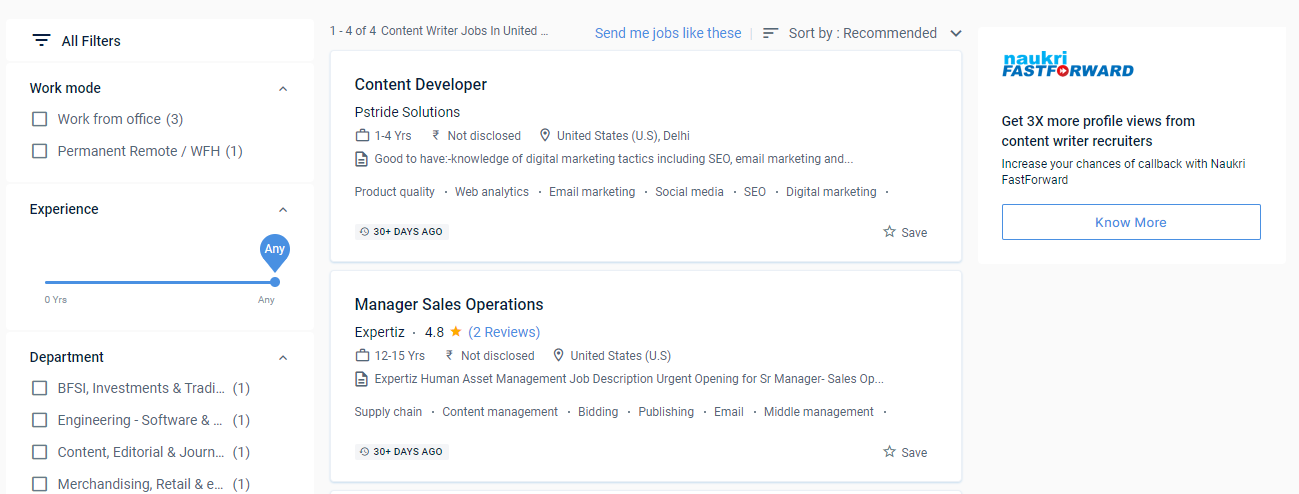The image size is (1299, 494).
Task: Click location pin icon in Content Developer card
Action: 545,135
